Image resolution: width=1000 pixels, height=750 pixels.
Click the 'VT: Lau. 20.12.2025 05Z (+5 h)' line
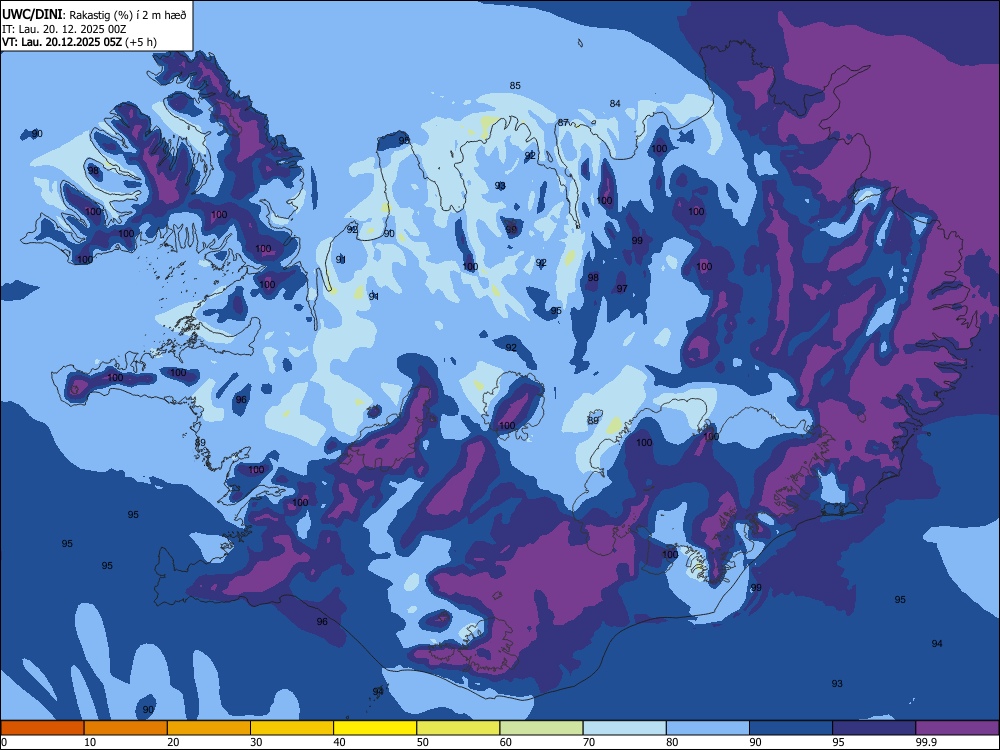point(79,42)
